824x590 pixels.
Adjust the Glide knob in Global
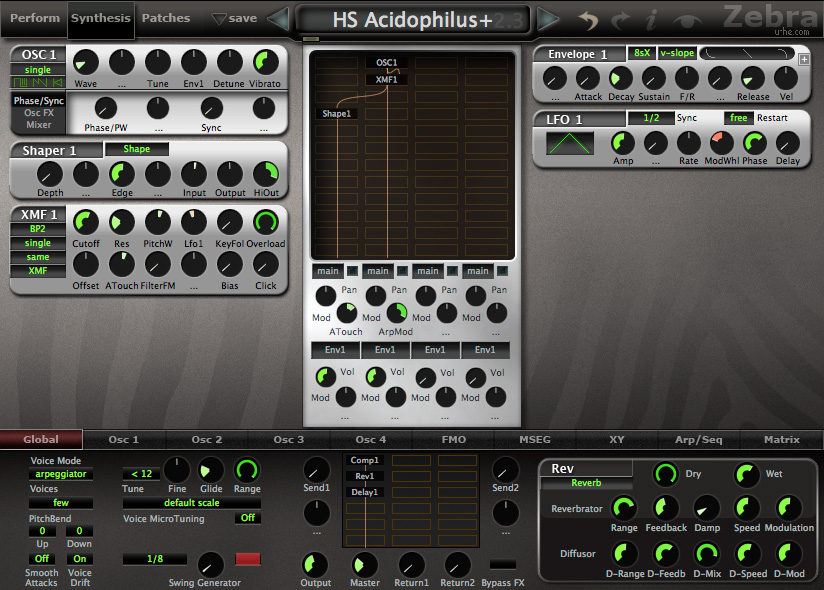click(211, 470)
